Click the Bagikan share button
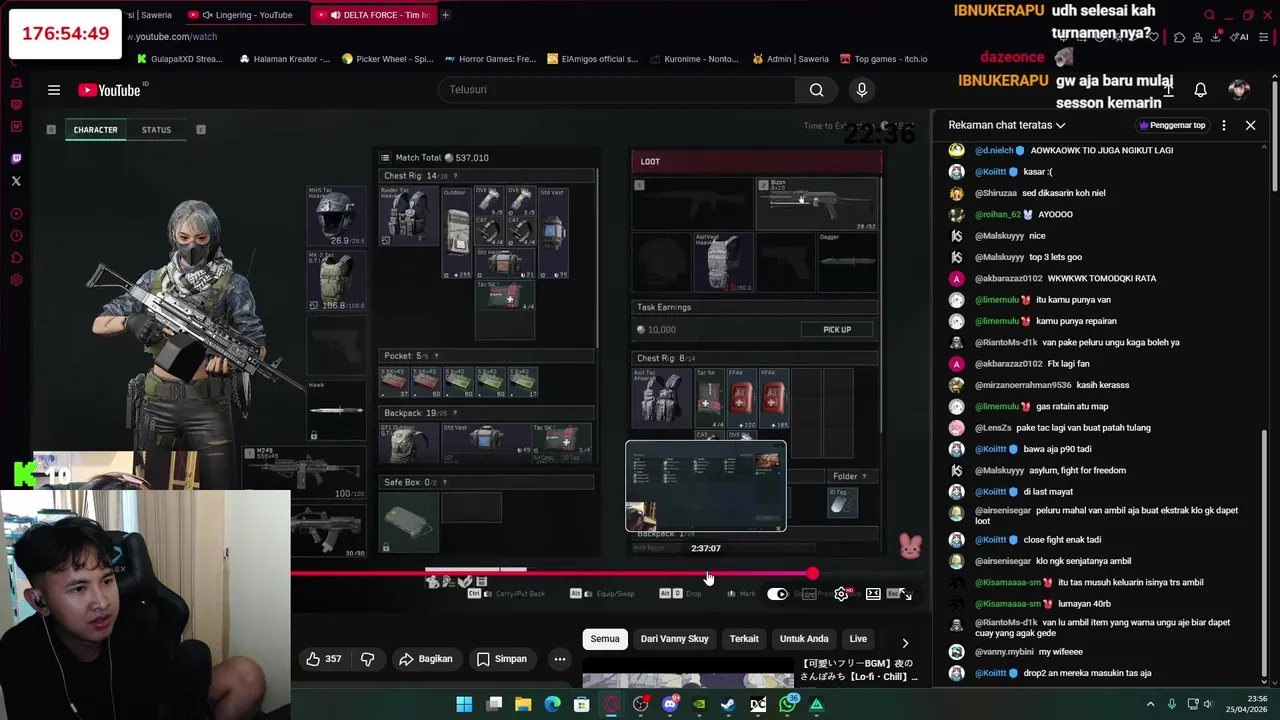Viewport: 1280px width, 720px height. tap(425, 659)
